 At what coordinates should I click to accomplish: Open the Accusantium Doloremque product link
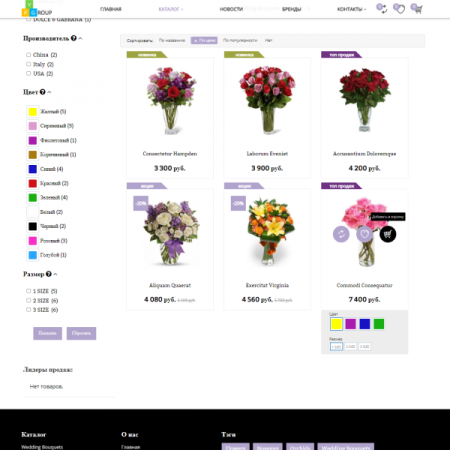click(x=364, y=154)
